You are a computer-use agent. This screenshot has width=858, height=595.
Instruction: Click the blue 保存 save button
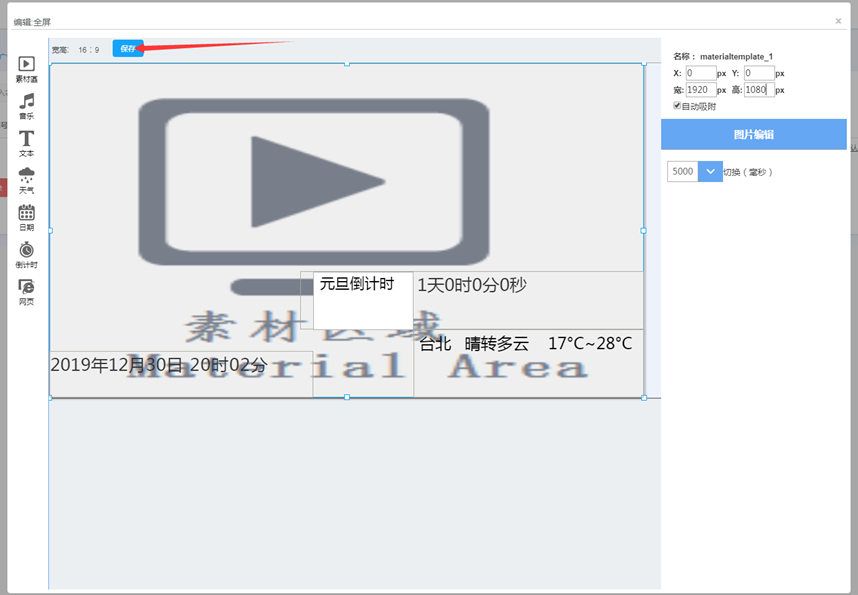coord(128,48)
